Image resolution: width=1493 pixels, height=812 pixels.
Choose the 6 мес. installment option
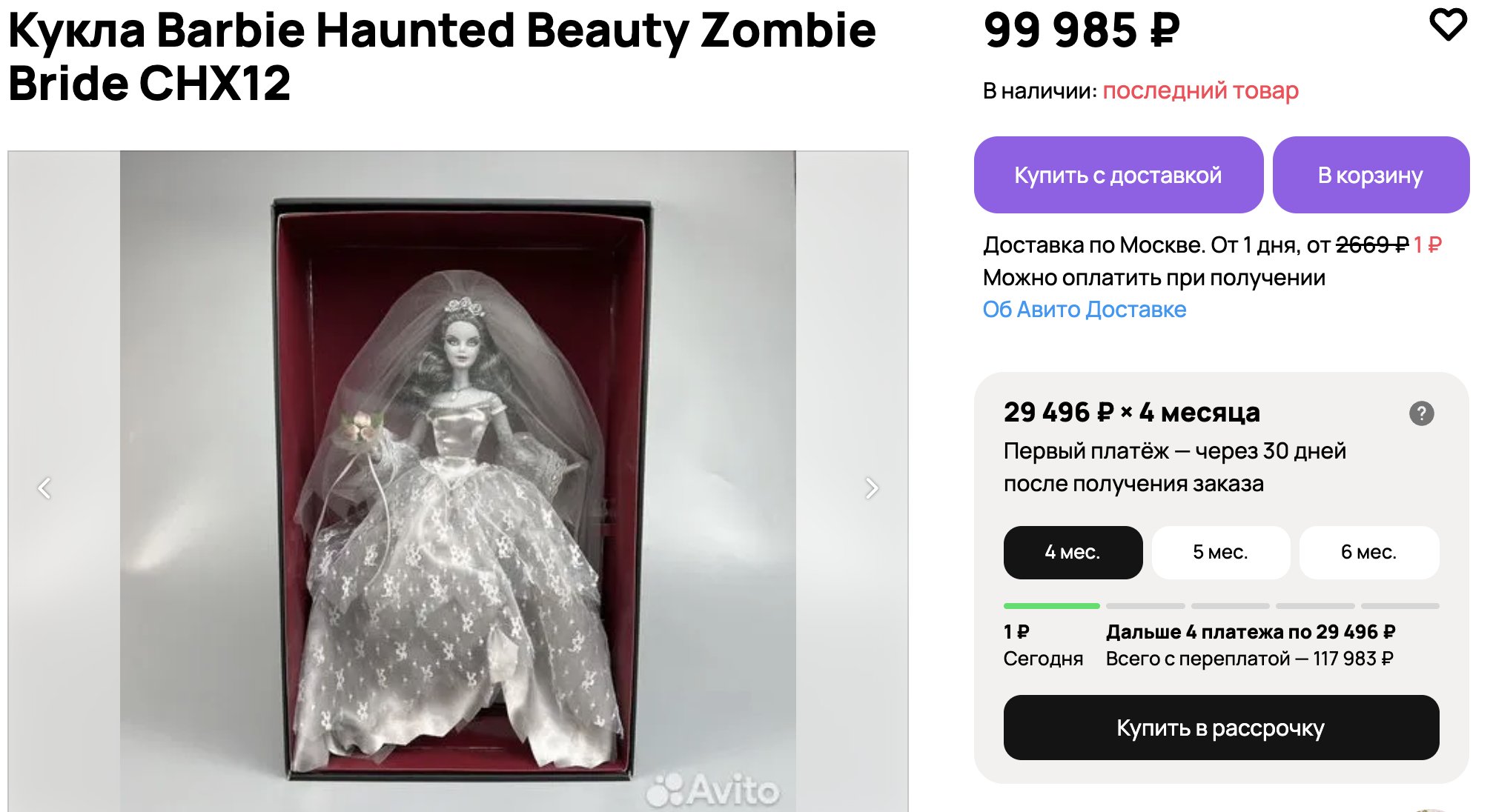click(1368, 553)
